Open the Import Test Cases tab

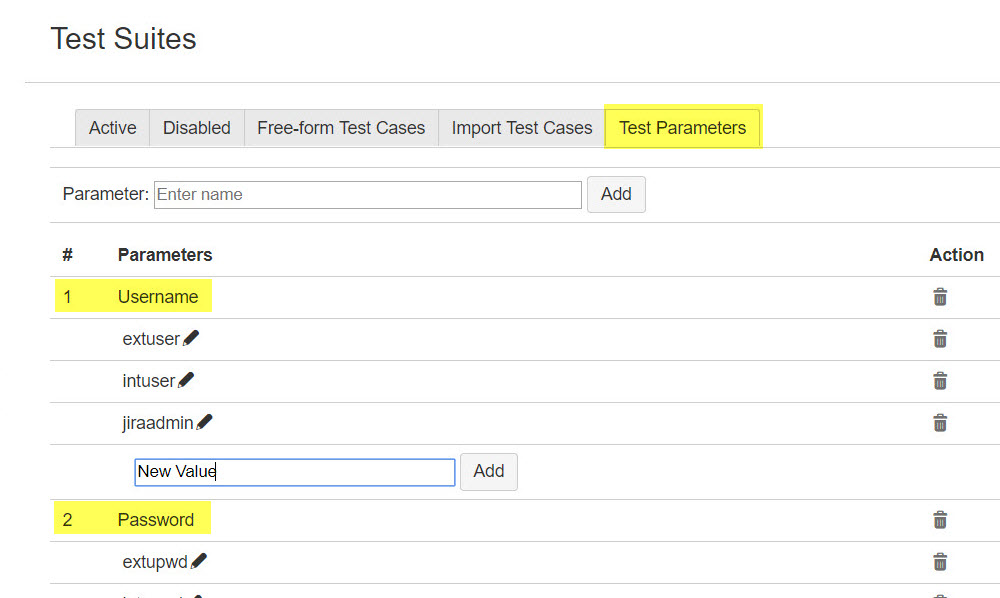click(521, 128)
